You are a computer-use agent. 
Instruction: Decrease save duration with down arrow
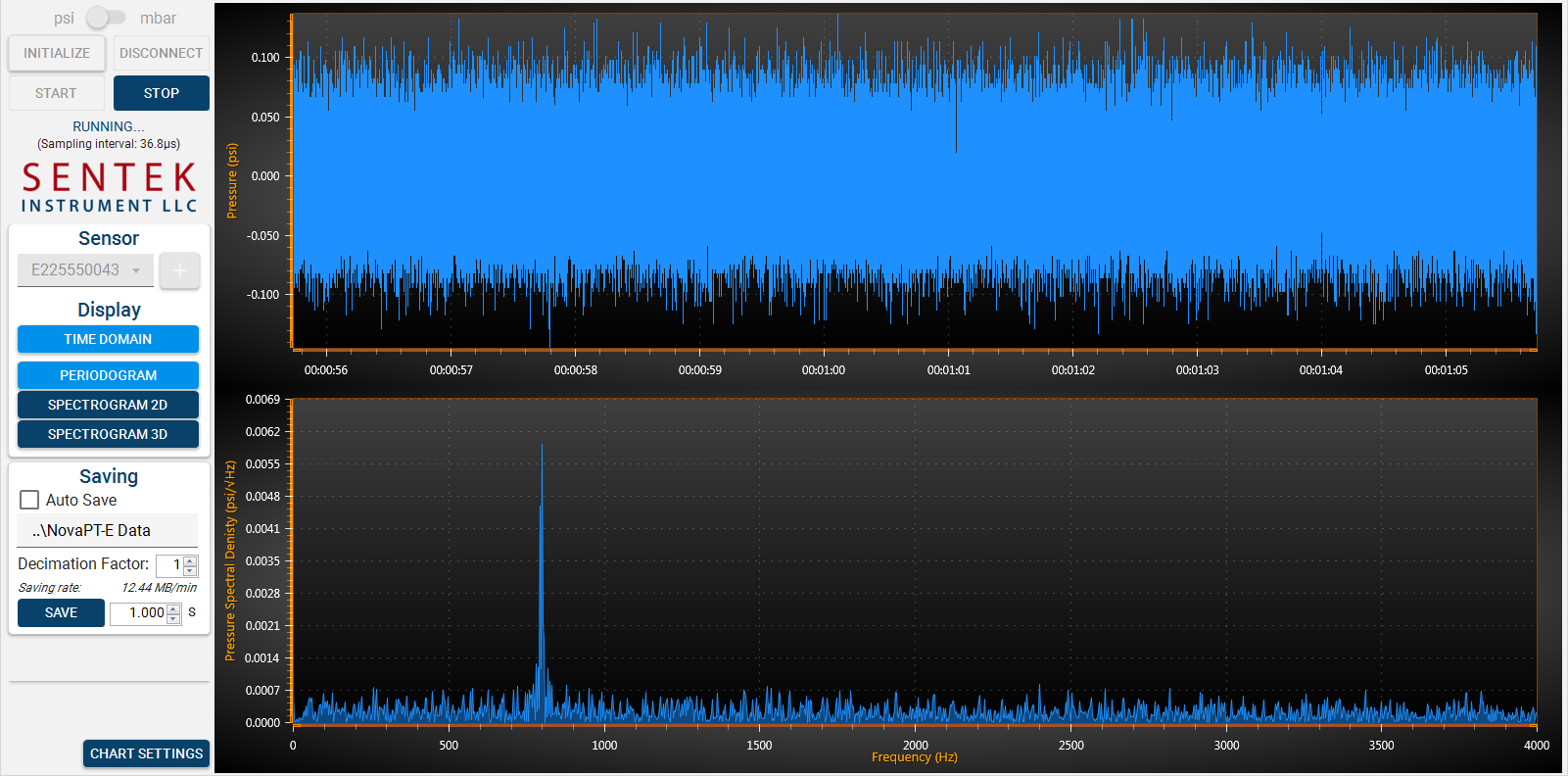pyautogui.click(x=173, y=619)
